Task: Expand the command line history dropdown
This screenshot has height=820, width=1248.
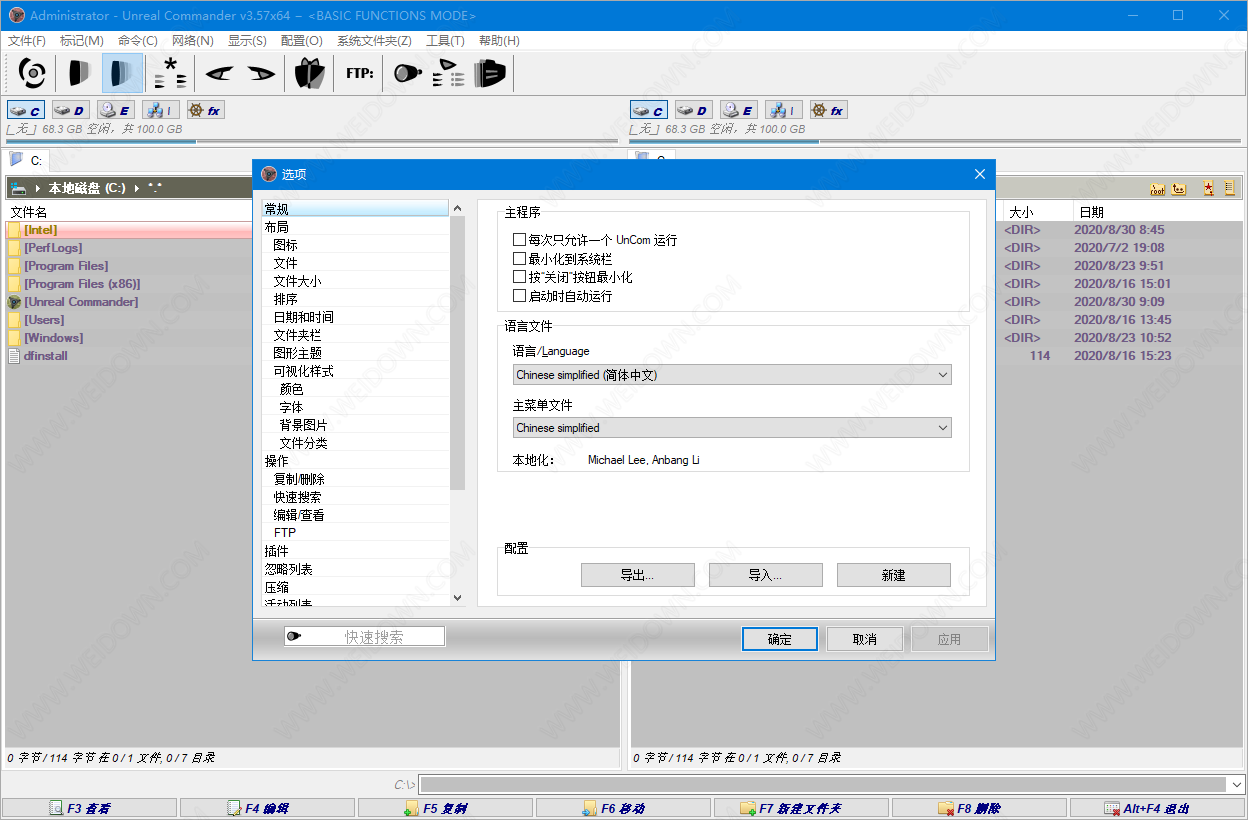Action: [x=1237, y=785]
